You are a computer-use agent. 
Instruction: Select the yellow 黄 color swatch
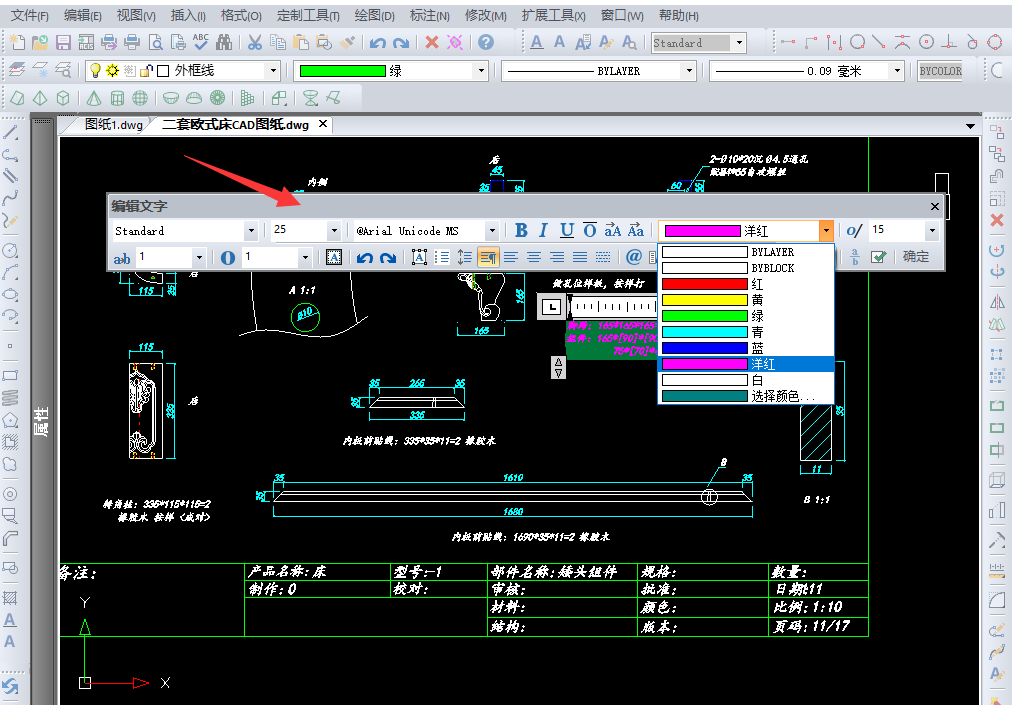(705, 300)
